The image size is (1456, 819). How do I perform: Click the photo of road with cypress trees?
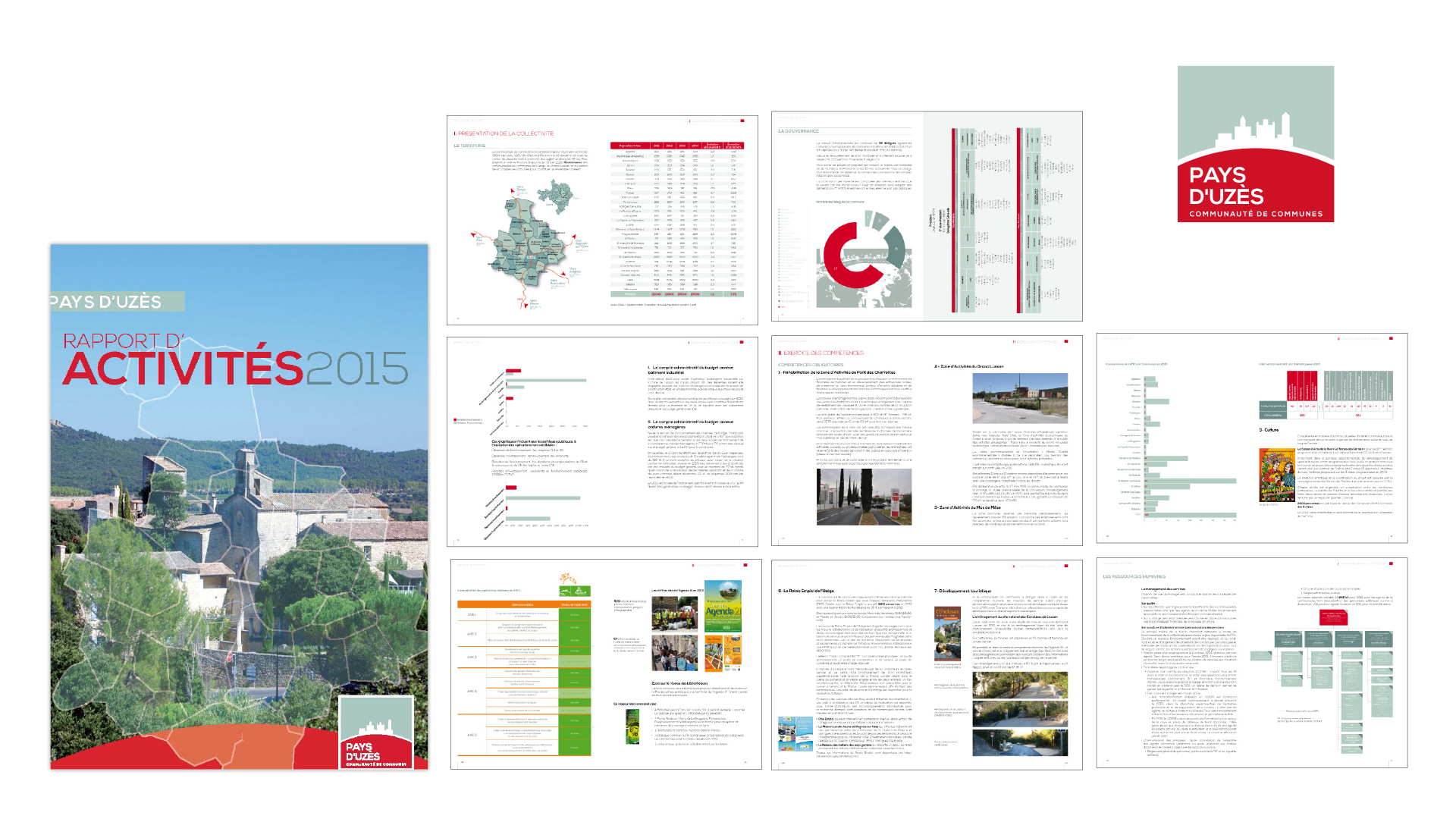tap(864, 497)
